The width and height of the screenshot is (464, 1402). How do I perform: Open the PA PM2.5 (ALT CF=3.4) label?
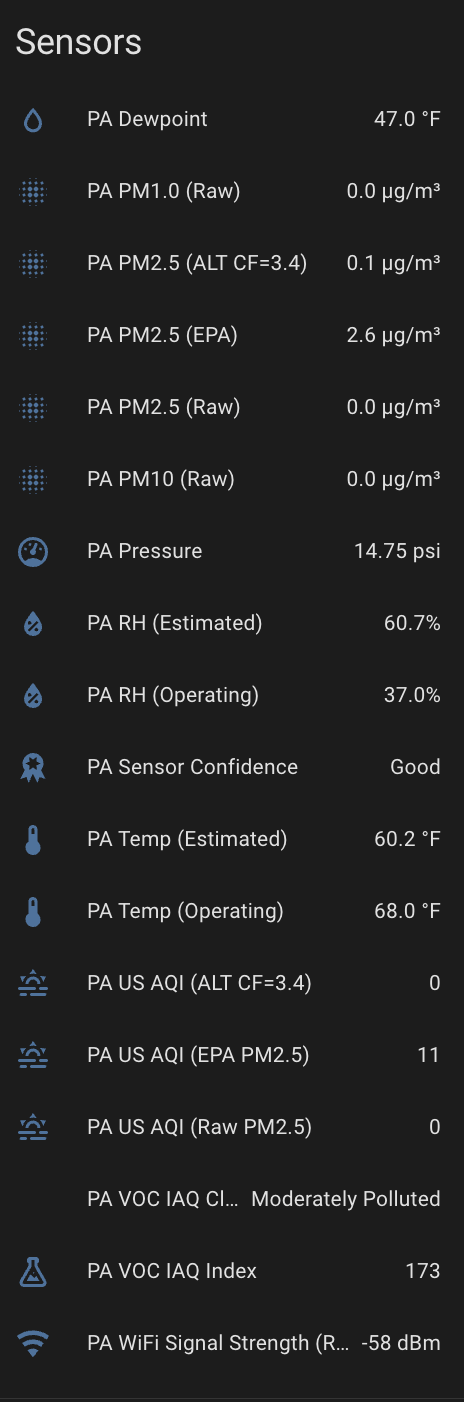click(197, 264)
